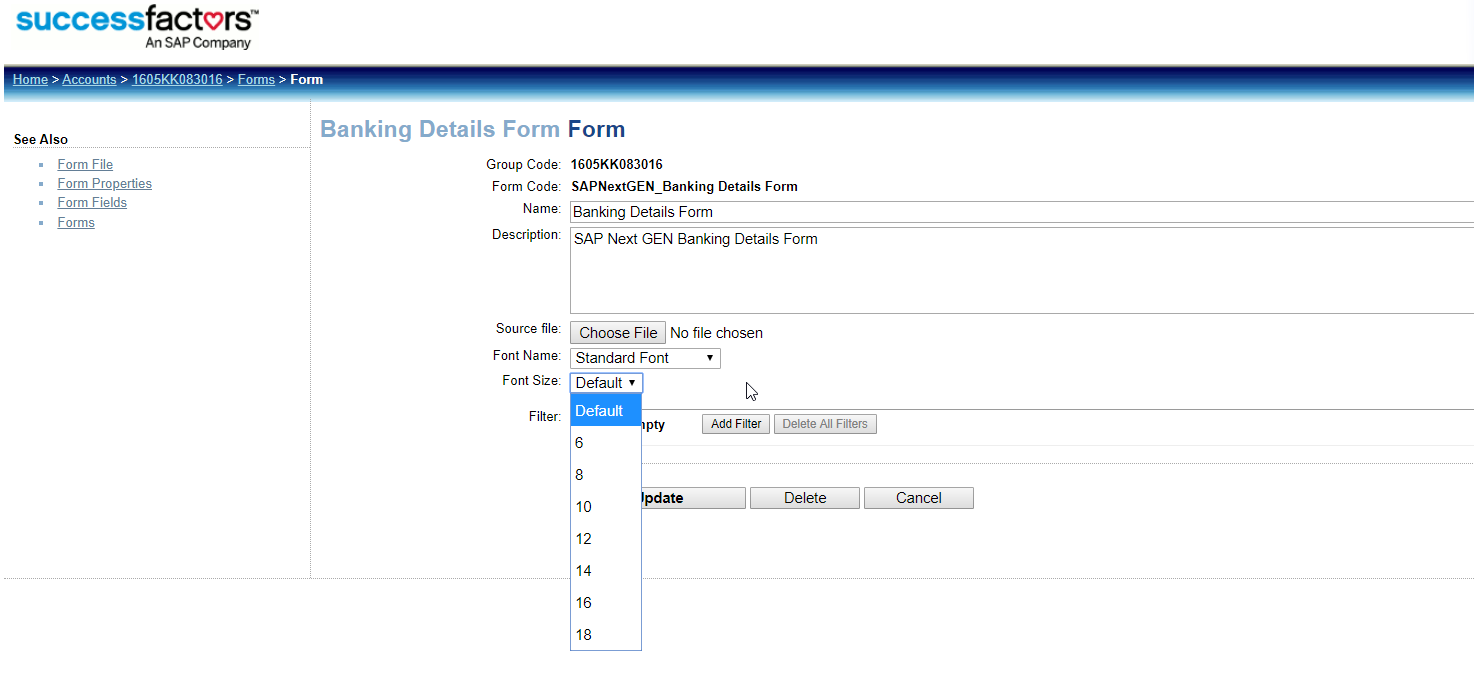Image resolution: width=1474 pixels, height=679 pixels.
Task: Open Forms link in breadcrumb
Action: [256, 80]
